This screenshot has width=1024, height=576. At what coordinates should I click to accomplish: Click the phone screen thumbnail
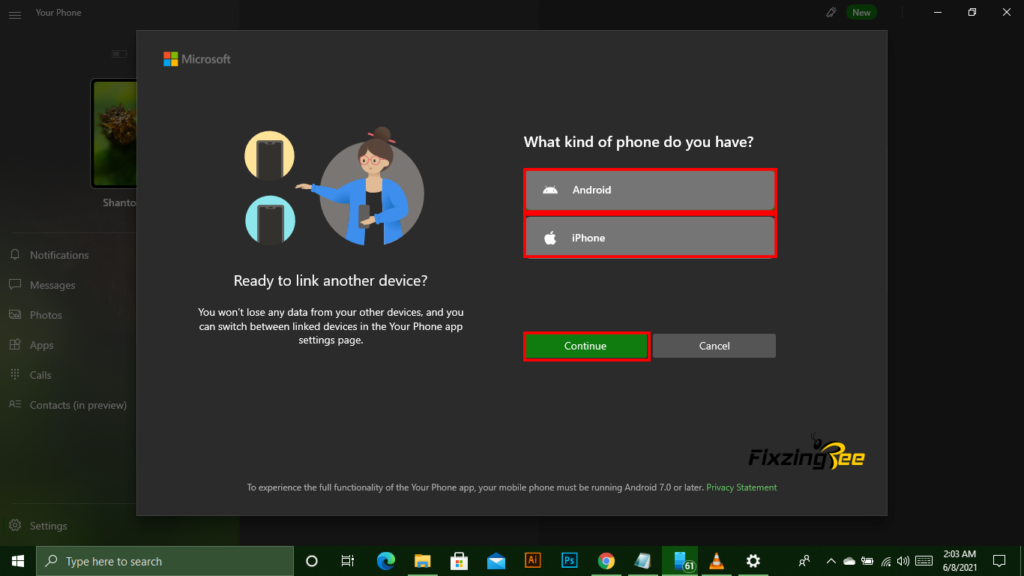point(114,133)
